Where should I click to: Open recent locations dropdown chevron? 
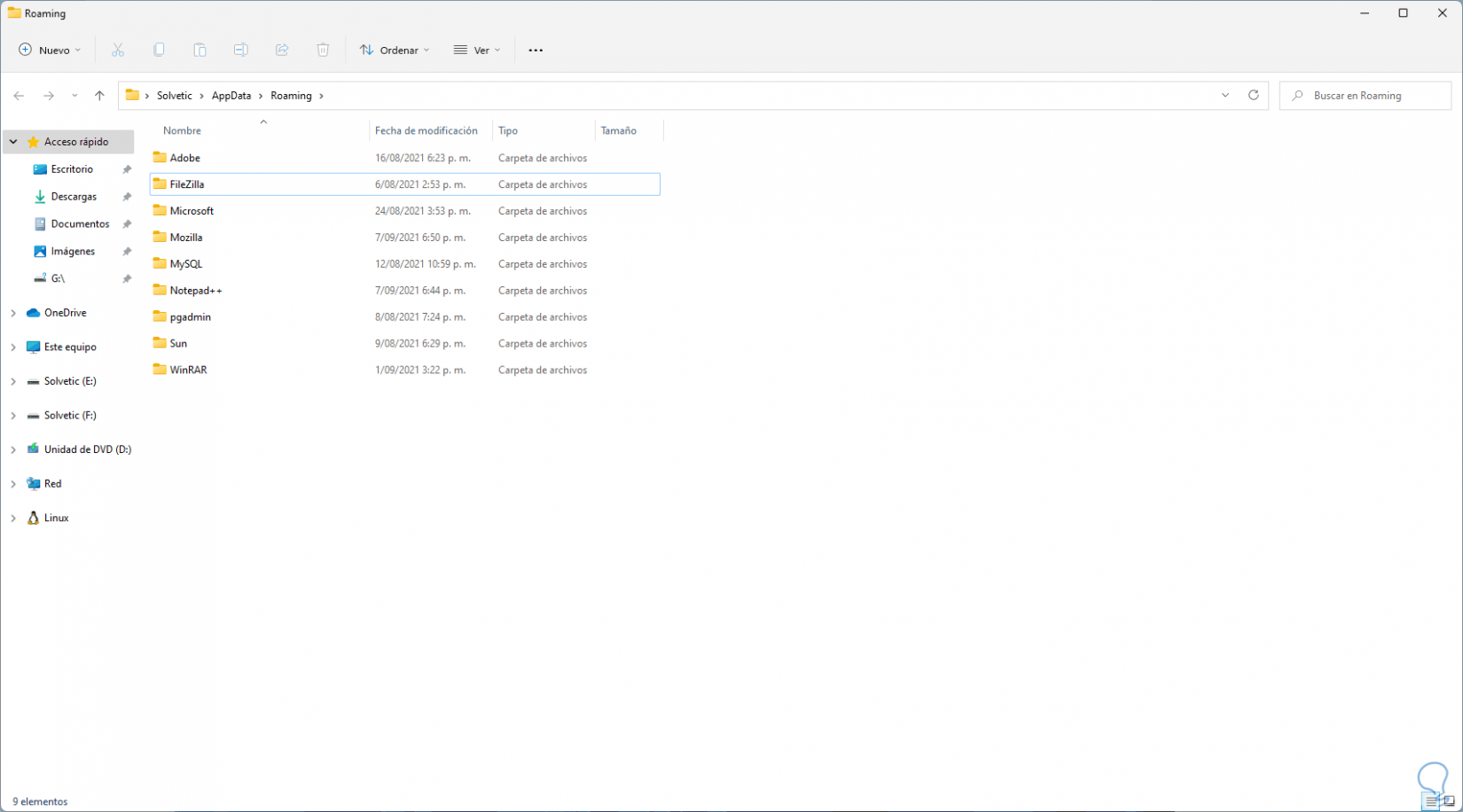point(74,96)
